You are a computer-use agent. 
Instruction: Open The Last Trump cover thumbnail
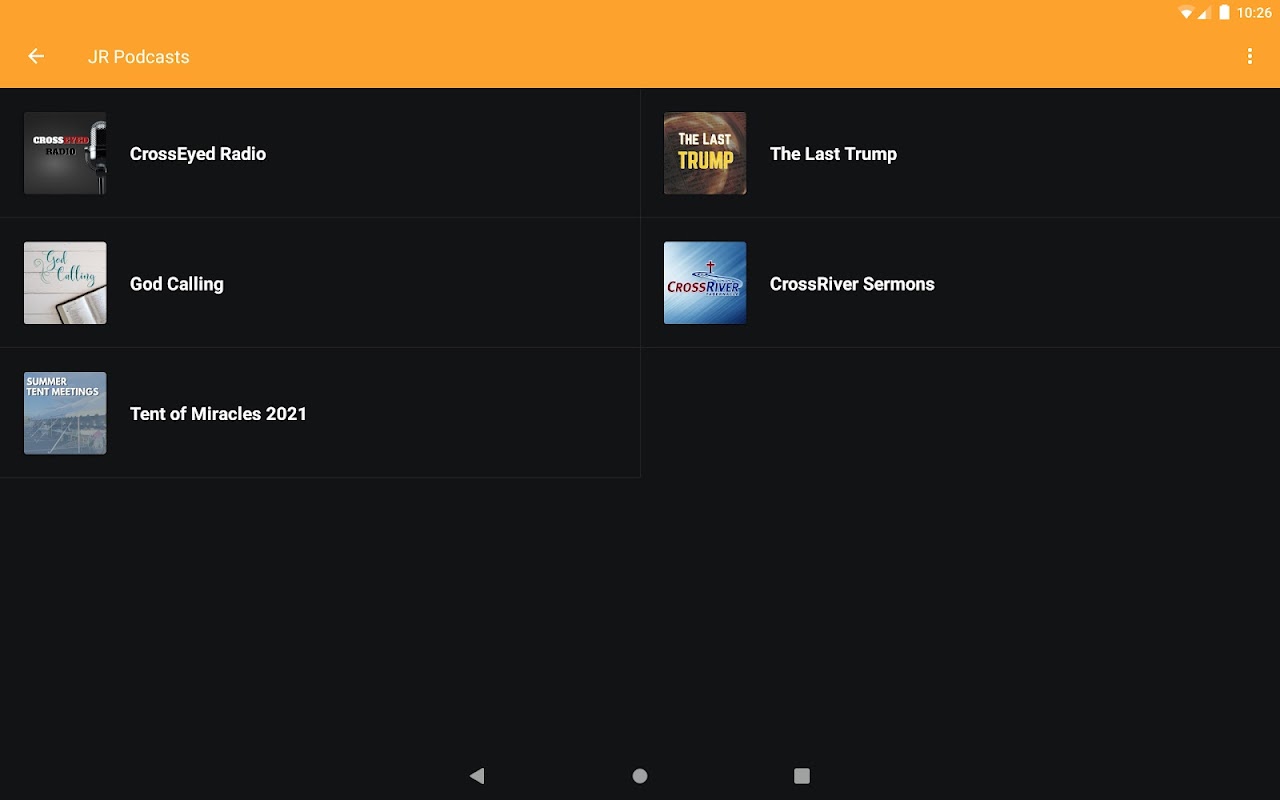point(705,153)
